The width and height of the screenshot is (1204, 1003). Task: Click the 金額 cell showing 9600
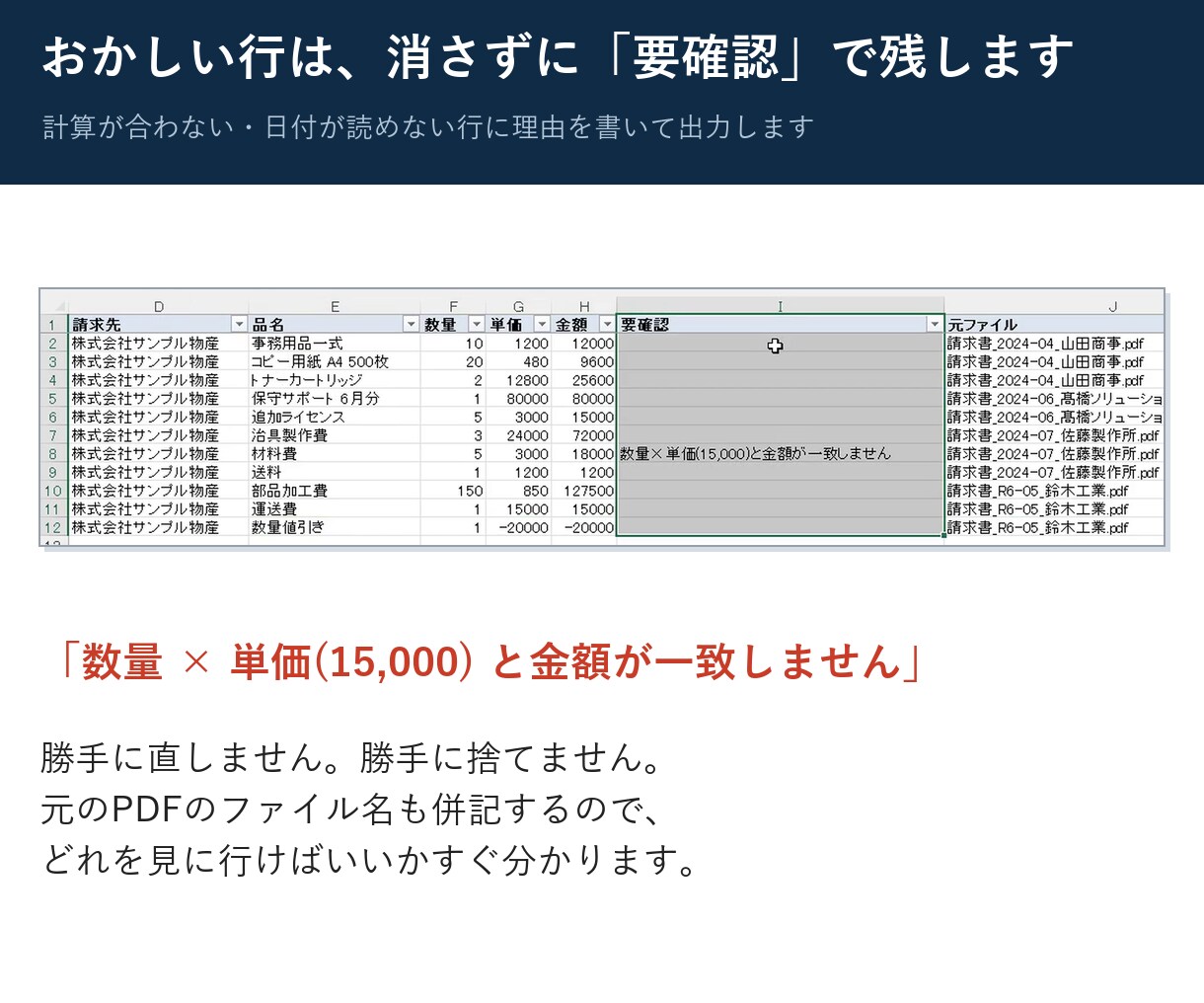[x=584, y=362]
